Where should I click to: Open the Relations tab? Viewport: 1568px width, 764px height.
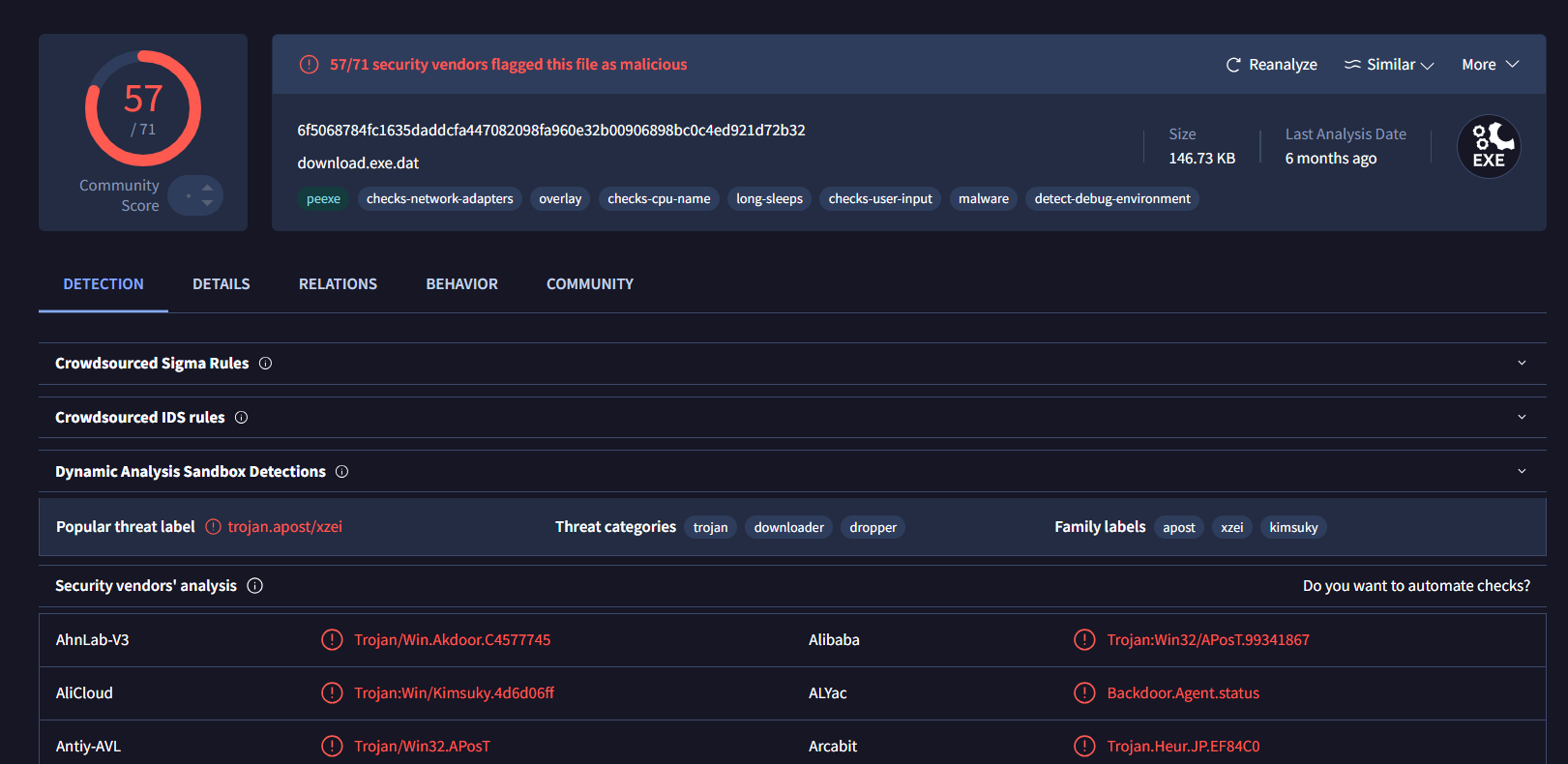pyautogui.click(x=338, y=284)
